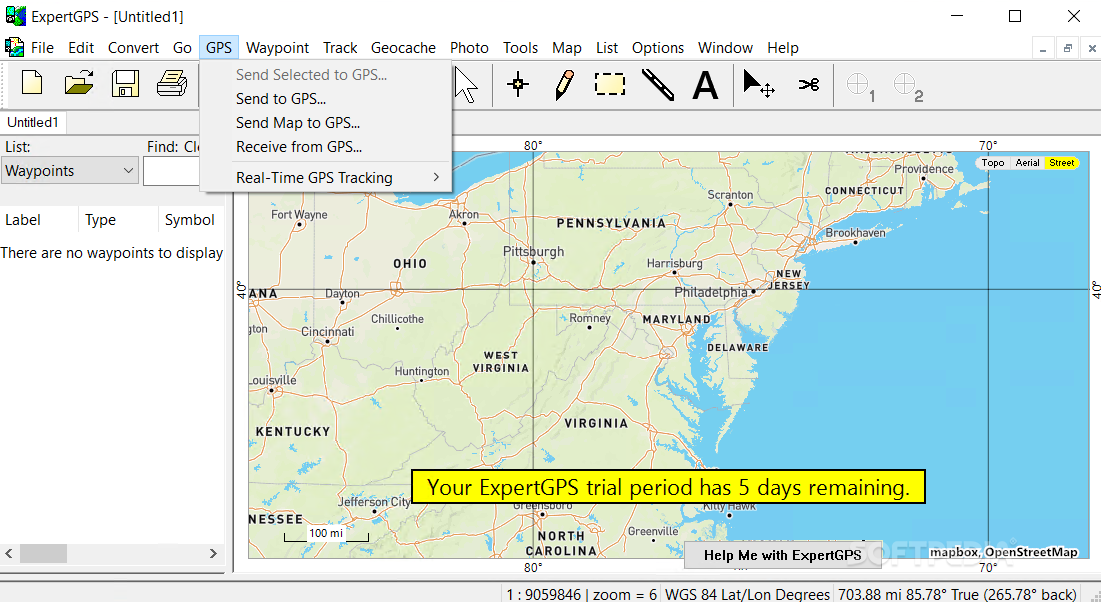The height and width of the screenshot is (602, 1101).
Task: Minimize the inner document window
Action: point(1043,48)
